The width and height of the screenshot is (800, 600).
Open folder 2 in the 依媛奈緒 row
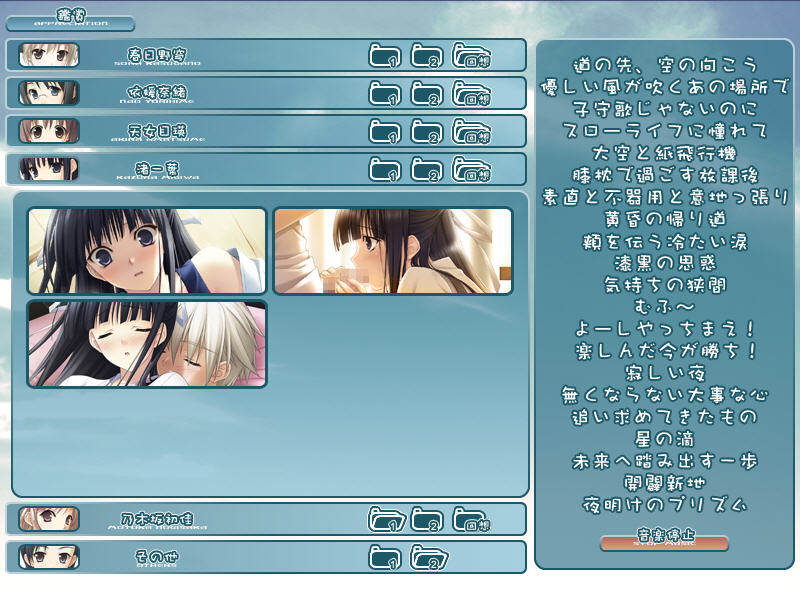[427, 93]
